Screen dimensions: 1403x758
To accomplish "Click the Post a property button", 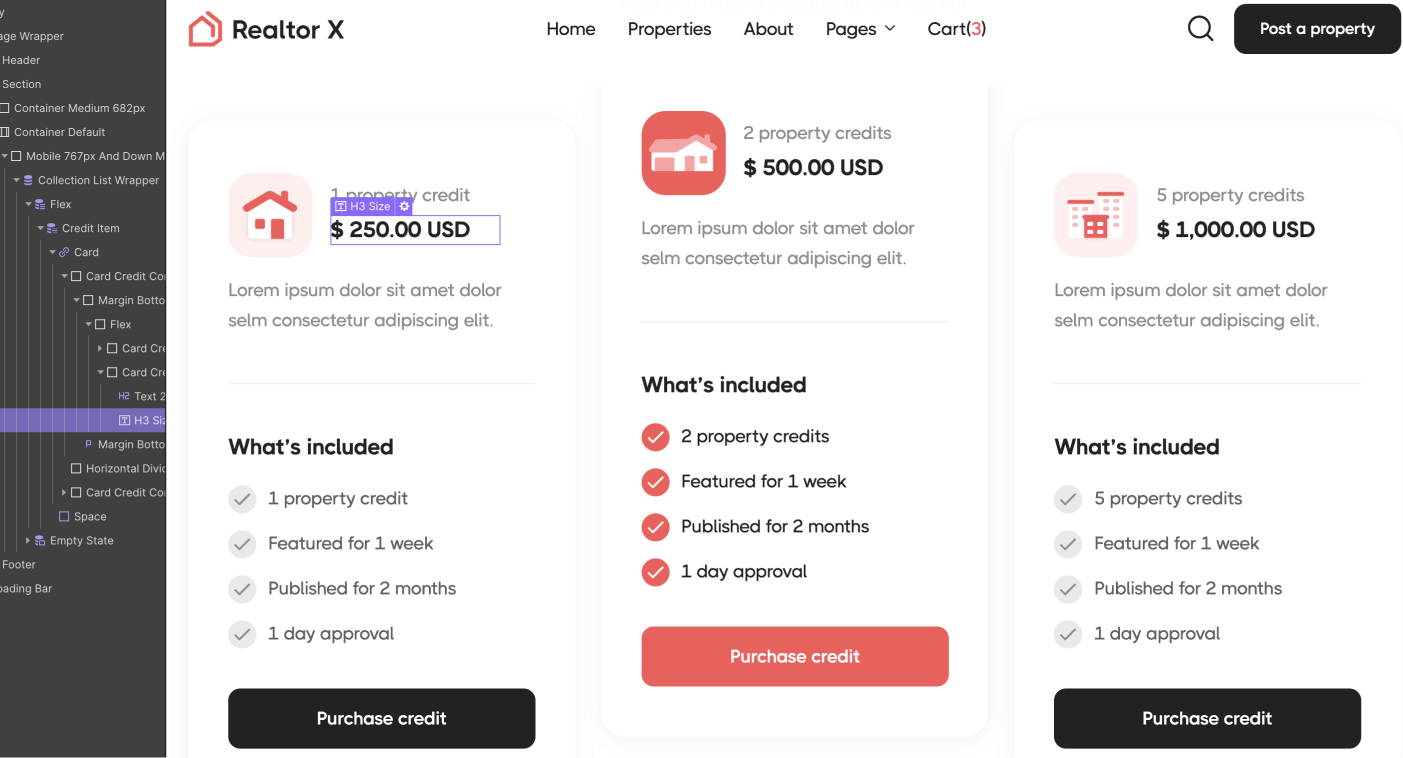I will 1316,29.
